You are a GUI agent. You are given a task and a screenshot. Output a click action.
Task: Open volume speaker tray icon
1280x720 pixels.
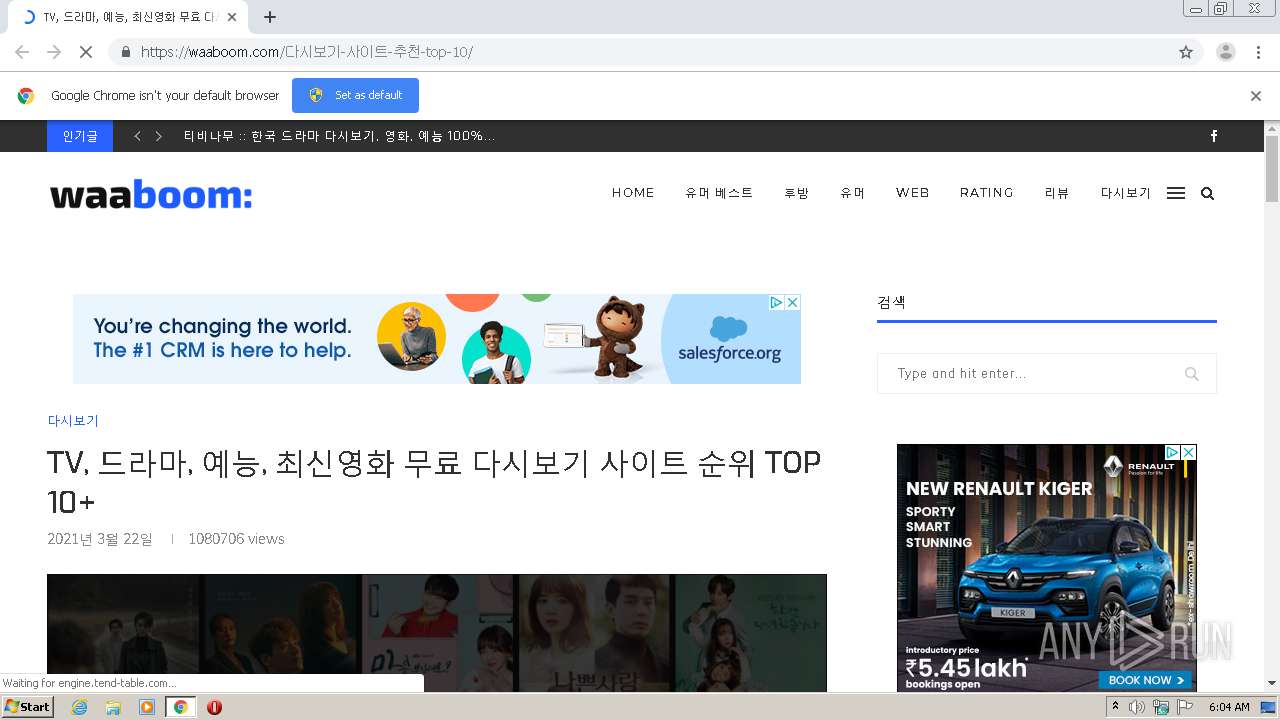(1137, 707)
